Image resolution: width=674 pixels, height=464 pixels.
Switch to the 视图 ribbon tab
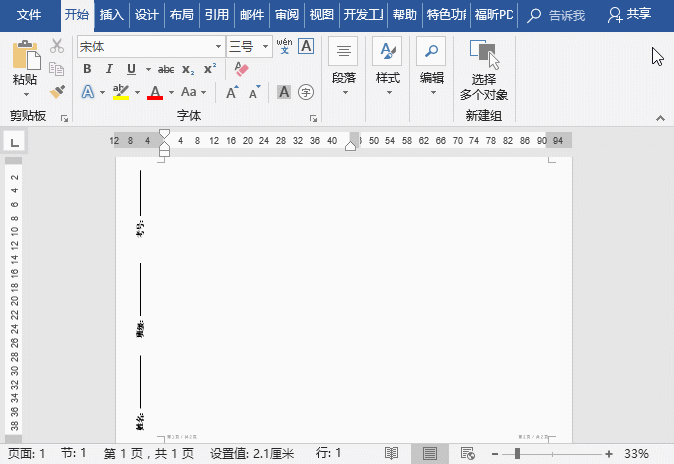tap(321, 15)
